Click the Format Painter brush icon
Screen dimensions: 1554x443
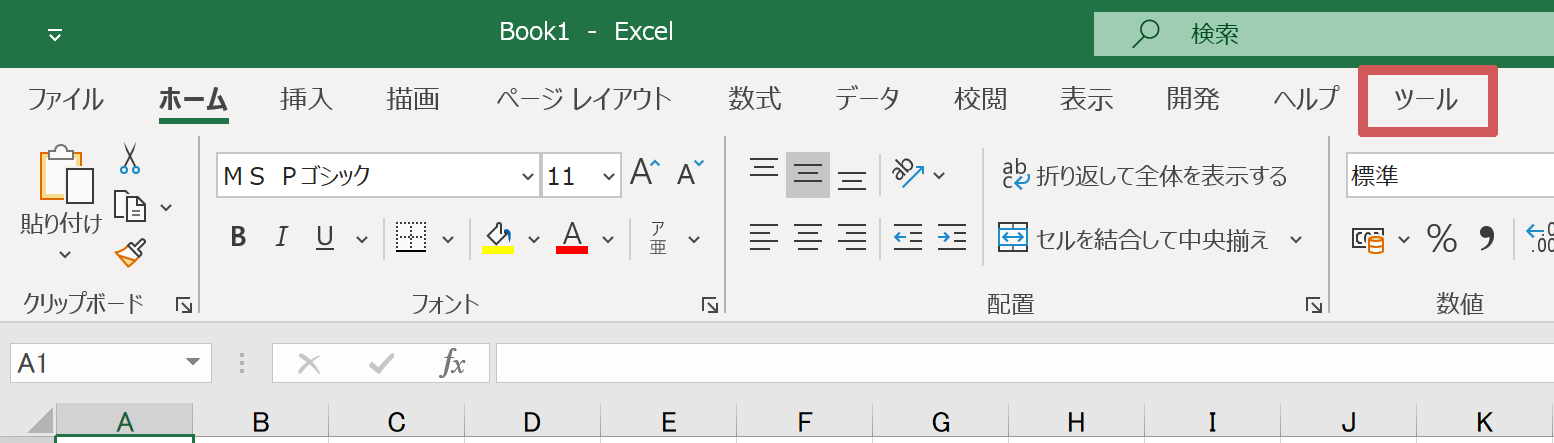[x=131, y=253]
